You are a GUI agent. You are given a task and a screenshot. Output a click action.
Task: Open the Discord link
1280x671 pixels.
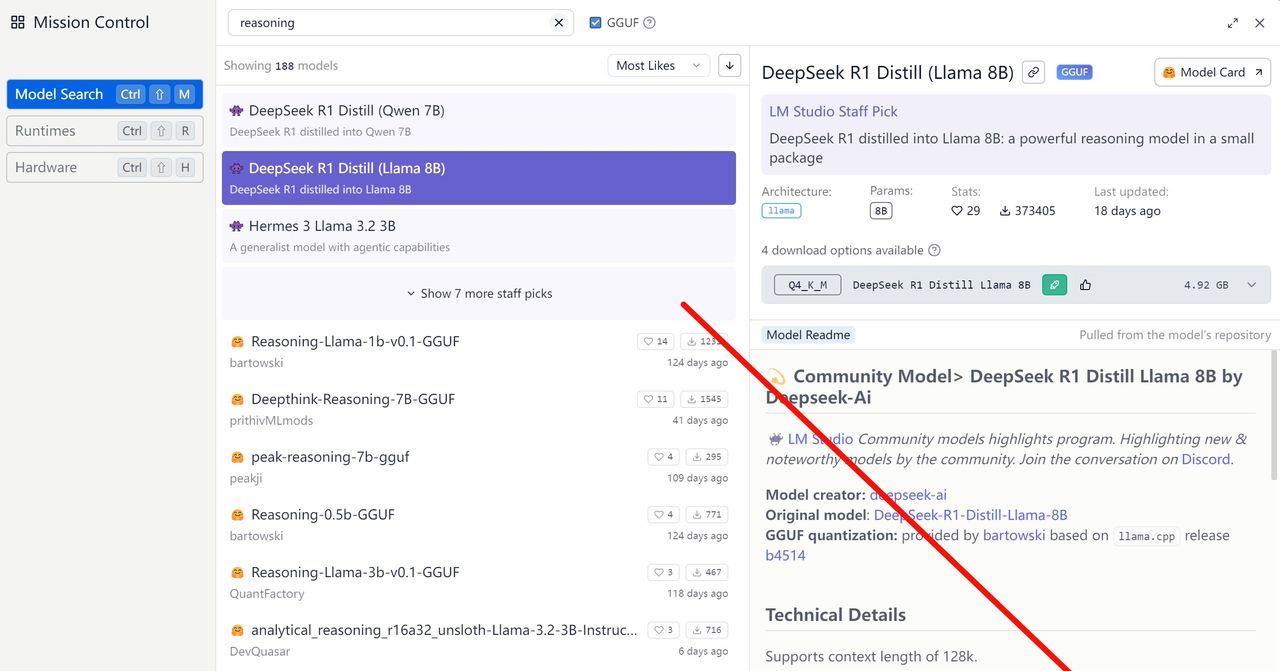click(x=1205, y=460)
